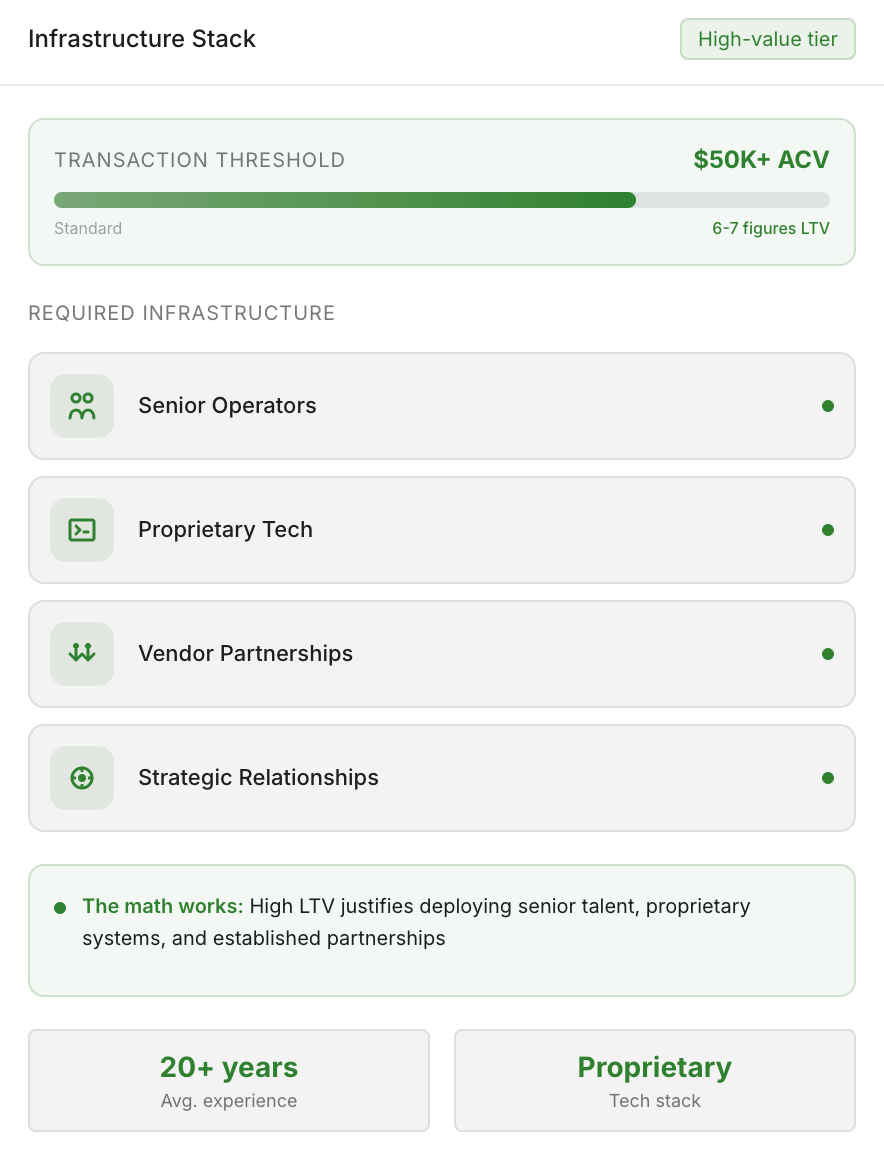
Task: Select the Proprietary Tech row label
Action: click(x=225, y=530)
